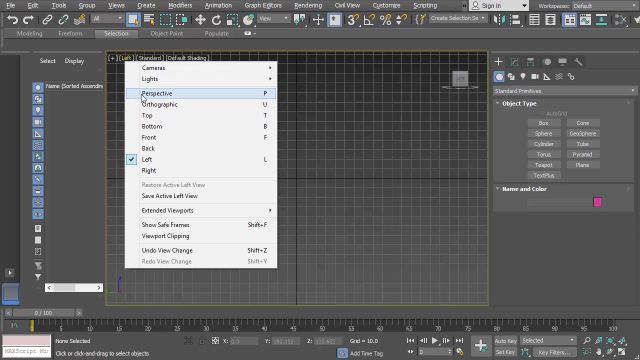Switch to the Object Paint ribbon tab
The width and height of the screenshot is (640, 360).
167,33
